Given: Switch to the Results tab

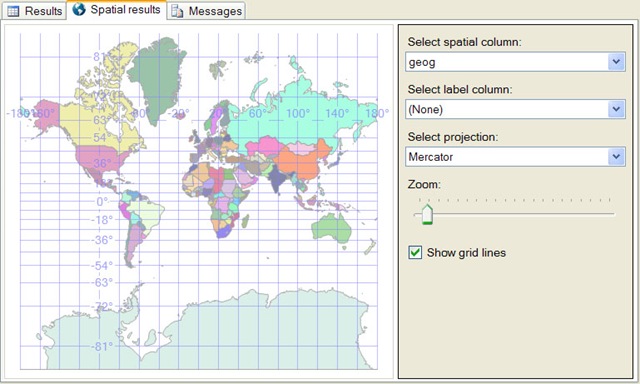Looking at the screenshot, I should tap(34, 11).
